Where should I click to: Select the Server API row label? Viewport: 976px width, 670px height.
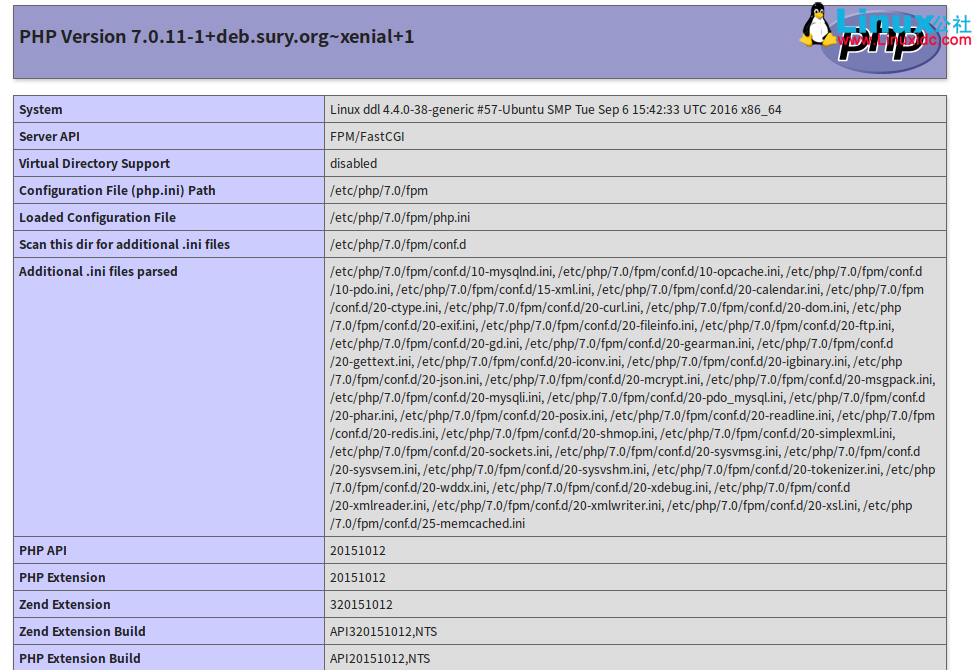click(49, 137)
